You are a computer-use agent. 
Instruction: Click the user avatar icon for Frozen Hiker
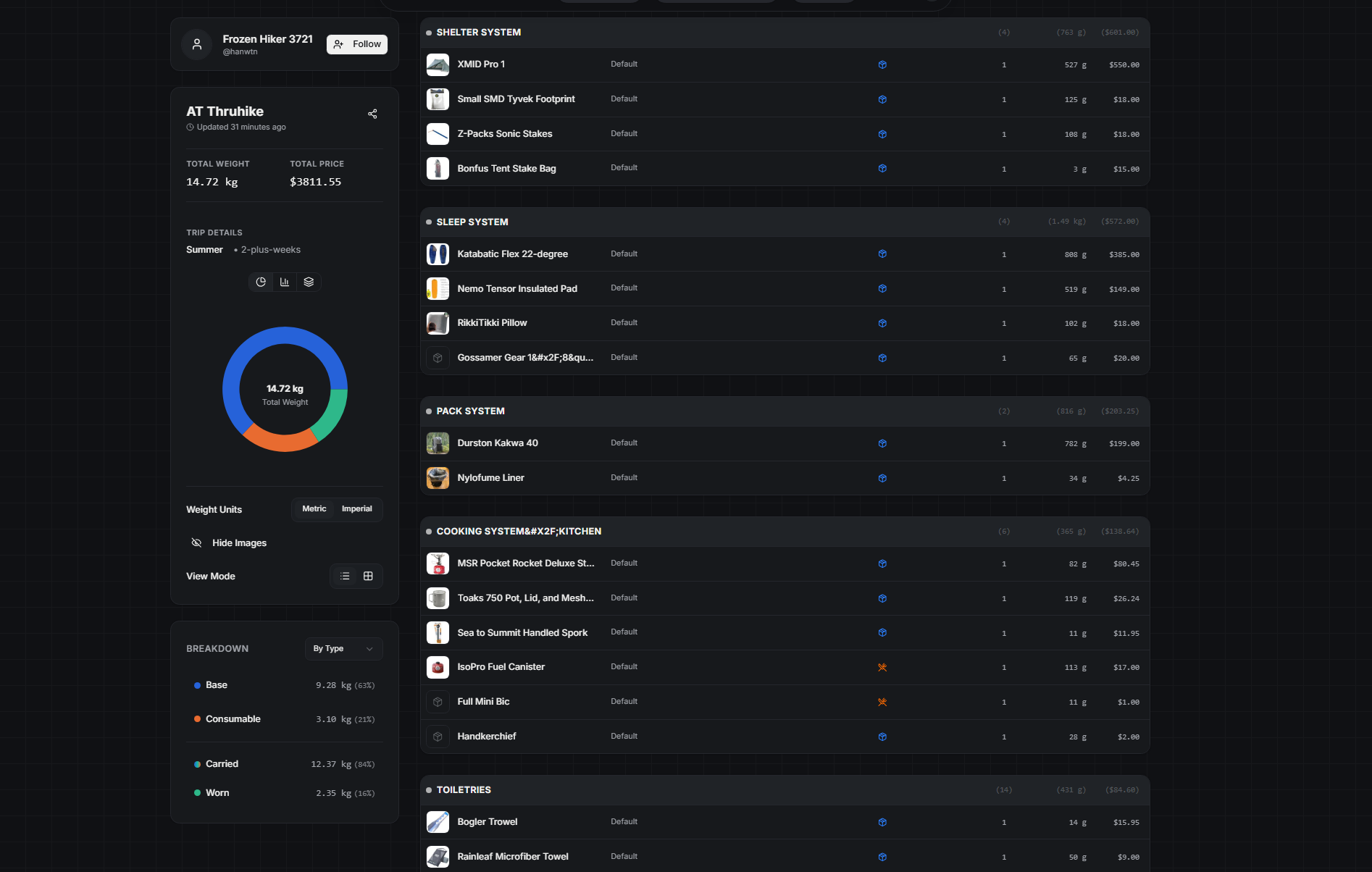pyautogui.click(x=197, y=44)
